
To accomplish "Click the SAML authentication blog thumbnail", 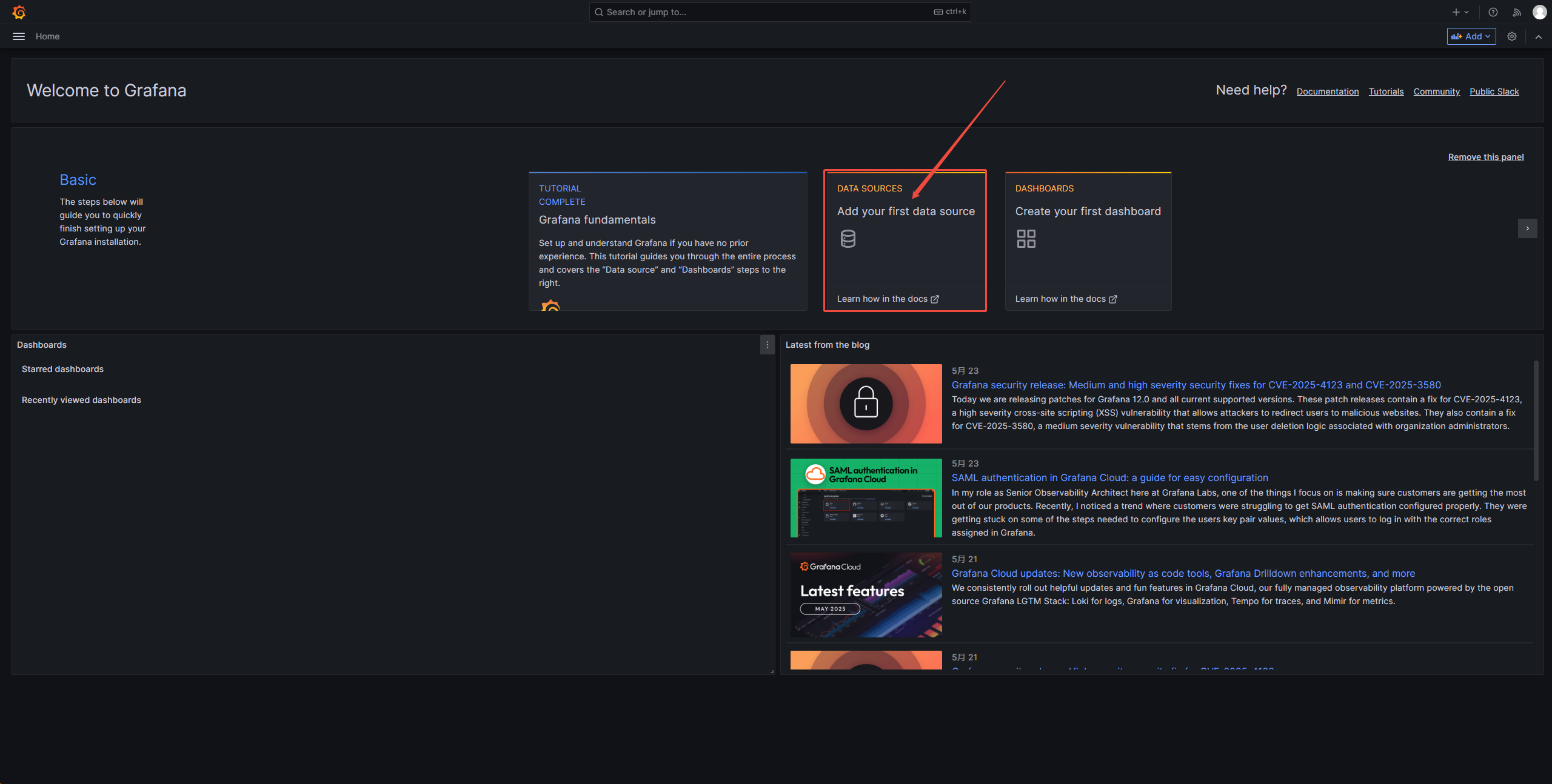I will (x=866, y=498).
